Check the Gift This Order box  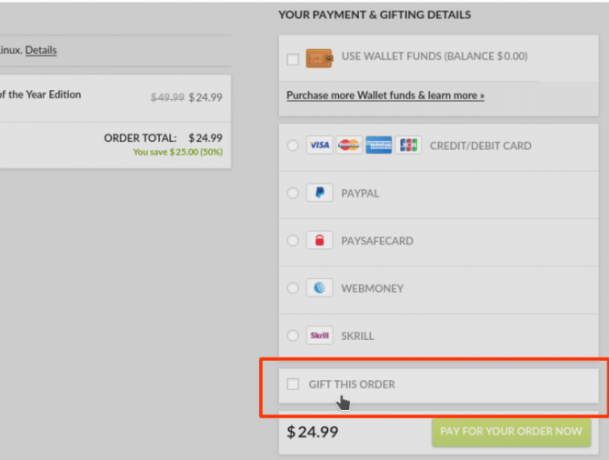293,384
